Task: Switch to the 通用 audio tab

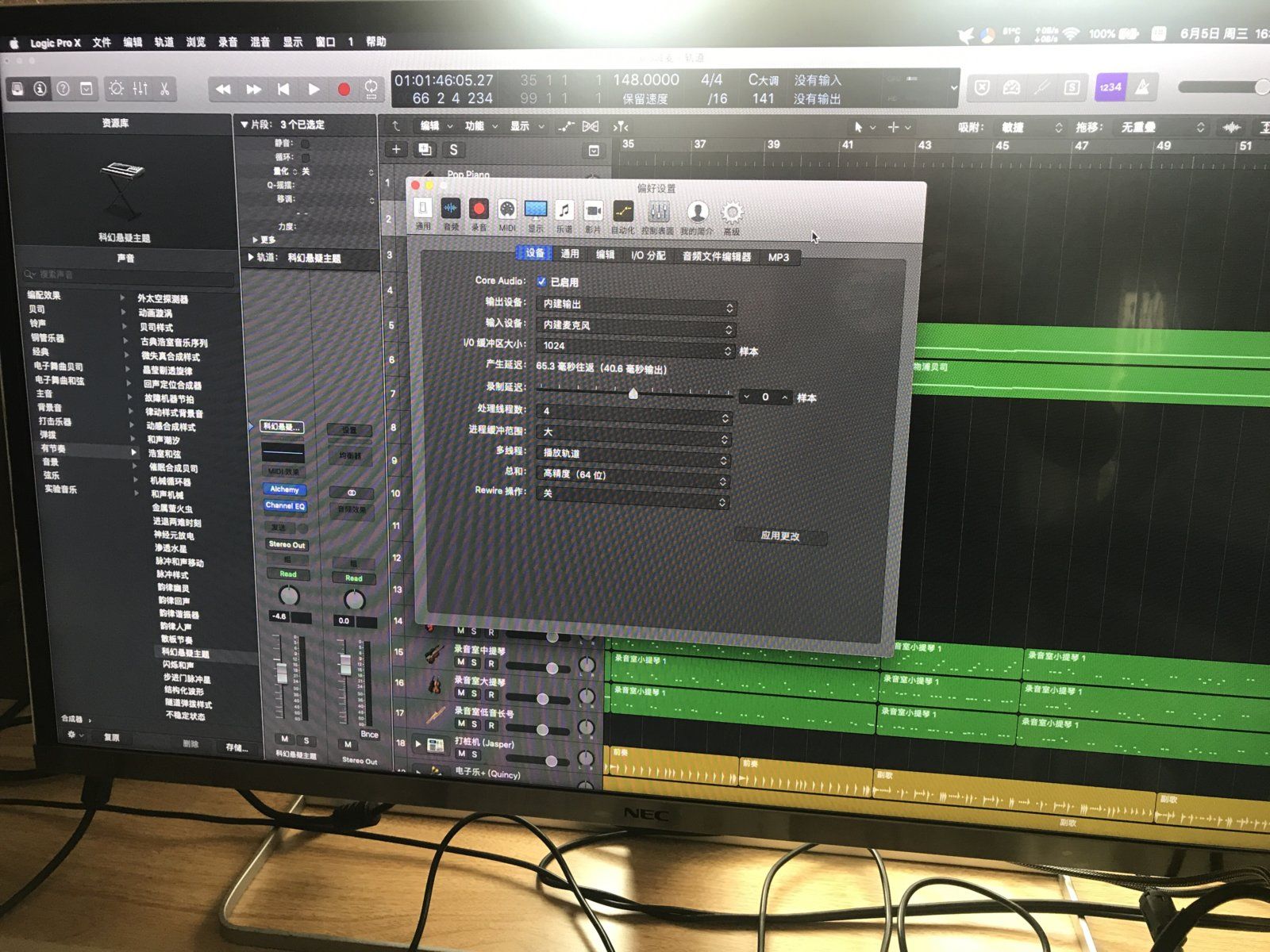Action: [570, 254]
